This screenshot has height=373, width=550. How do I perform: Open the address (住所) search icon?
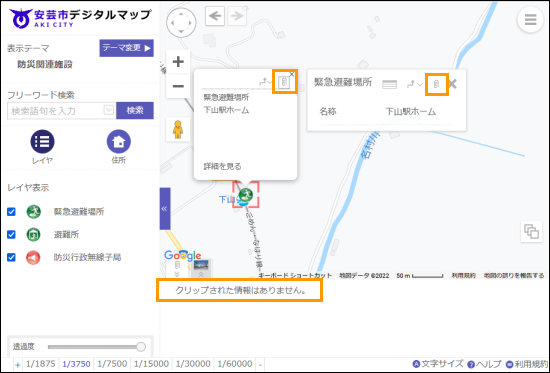[119, 141]
